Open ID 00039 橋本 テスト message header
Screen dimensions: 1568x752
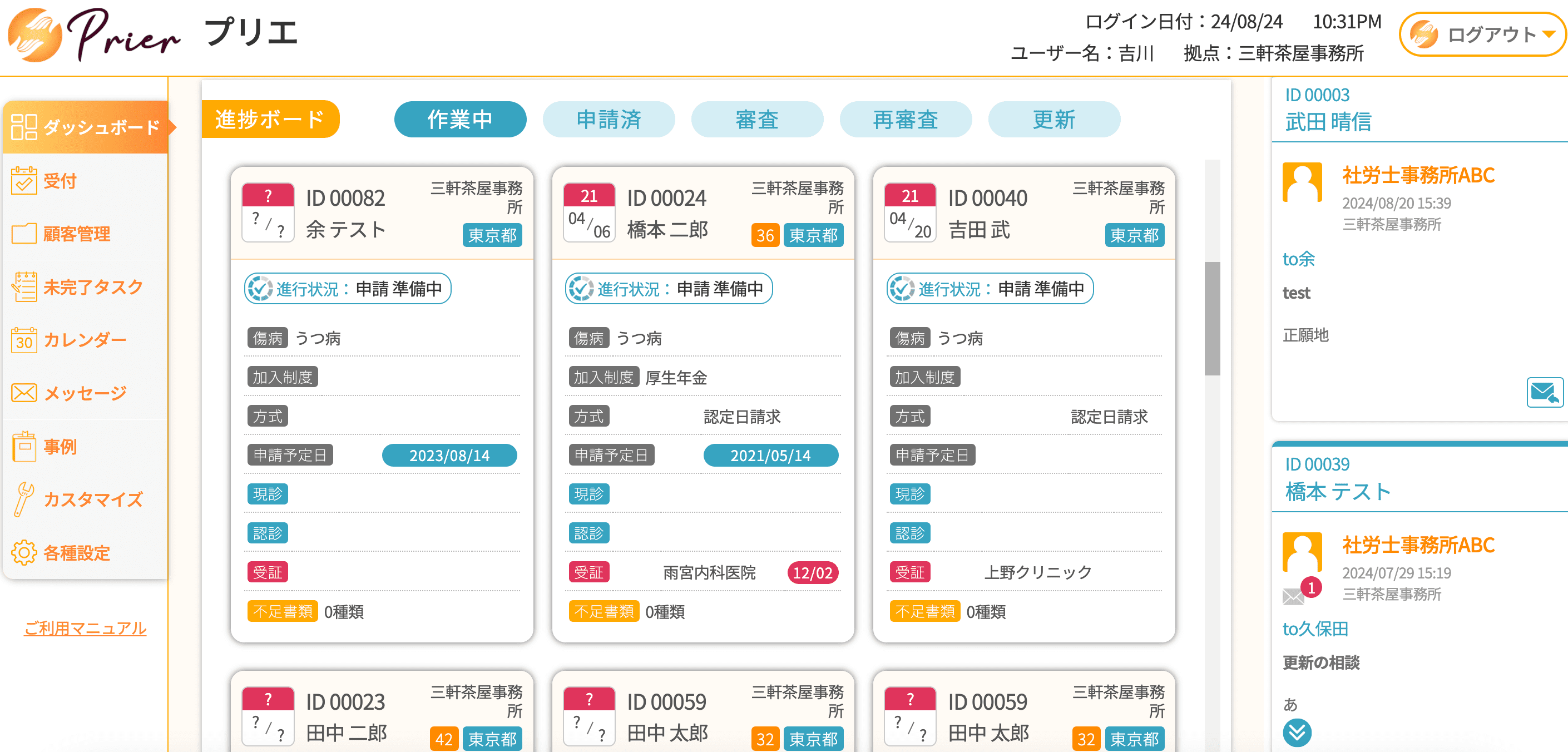pyautogui.click(x=1419, y=478)
